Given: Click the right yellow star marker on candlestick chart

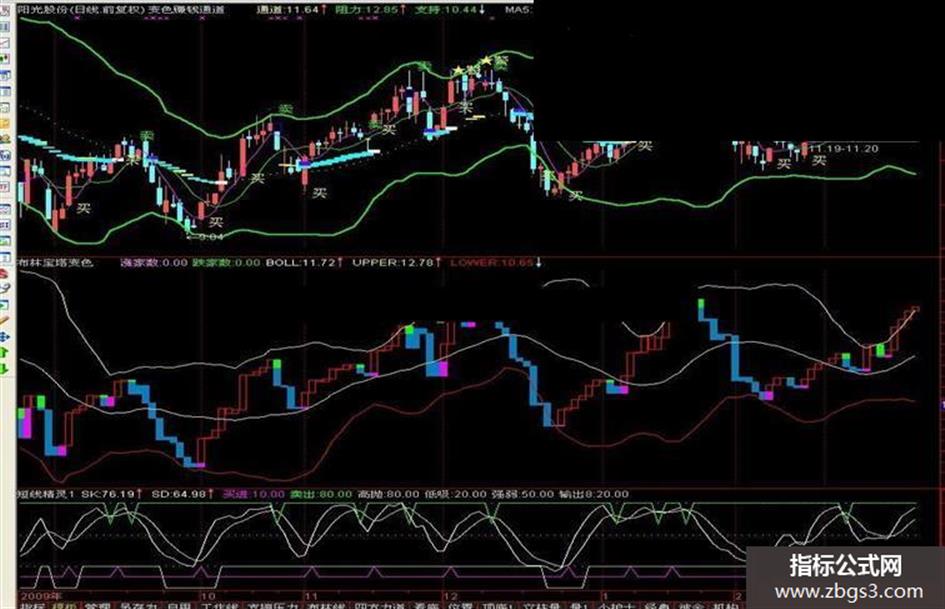Looking at the screenshot, I should point(486,60).
